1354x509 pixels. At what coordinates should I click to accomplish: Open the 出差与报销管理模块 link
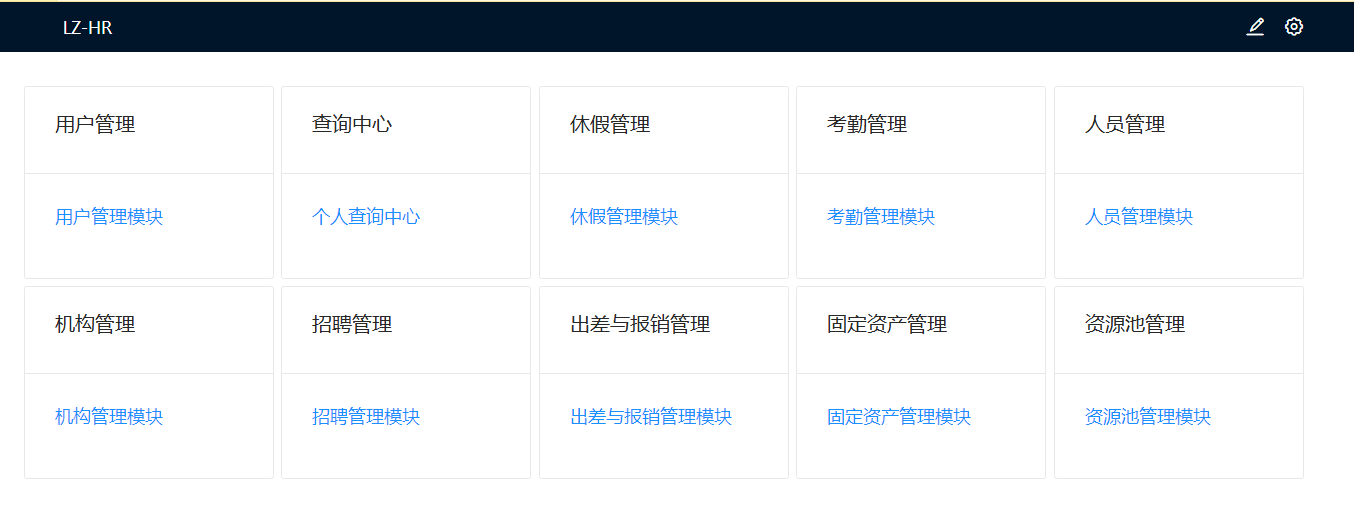click(651, 417)
